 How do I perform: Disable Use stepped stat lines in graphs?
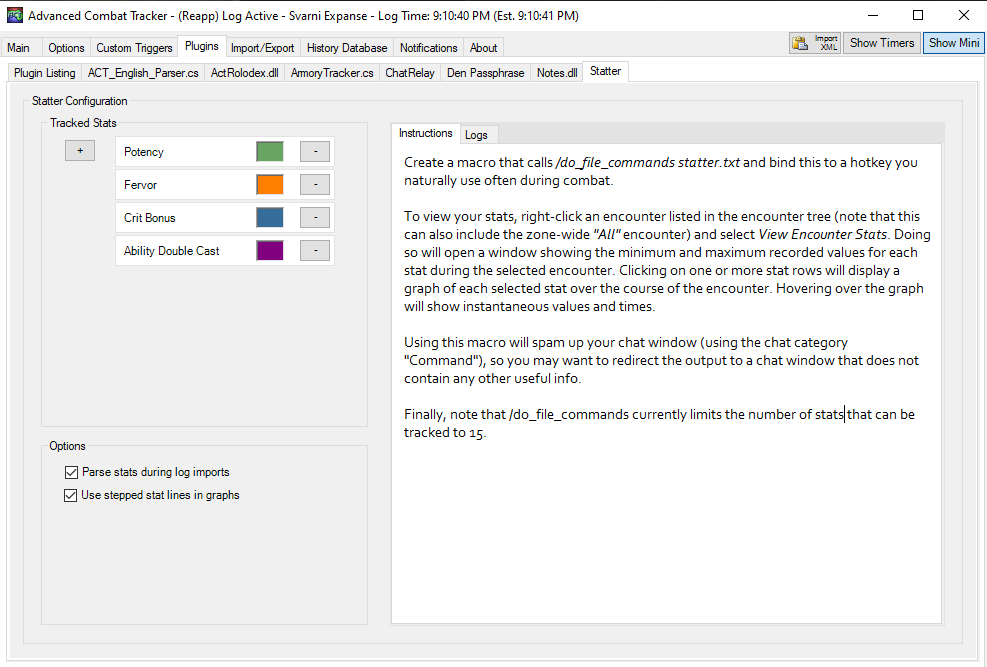71,494
